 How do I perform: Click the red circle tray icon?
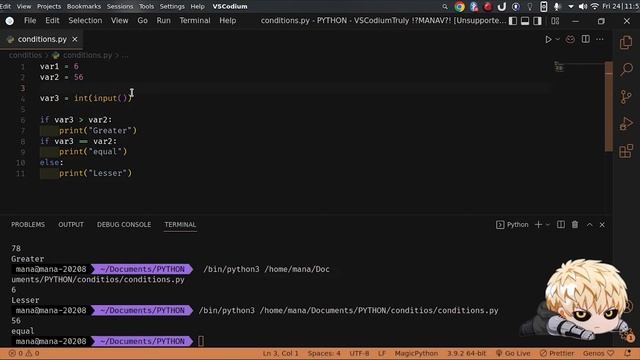click(x=488, y=7)
